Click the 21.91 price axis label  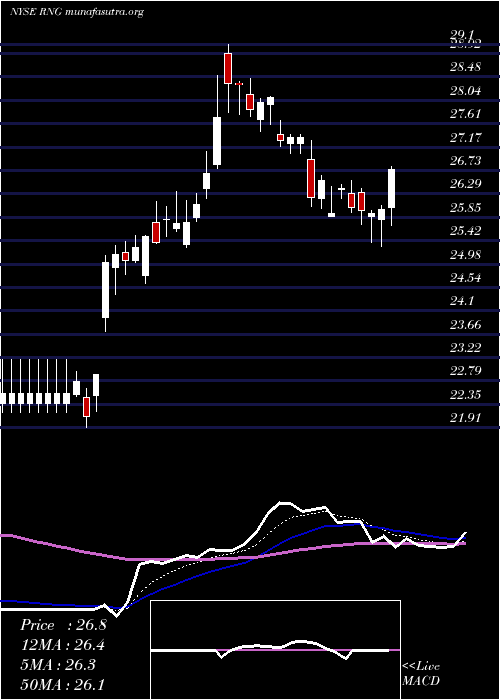465,418
